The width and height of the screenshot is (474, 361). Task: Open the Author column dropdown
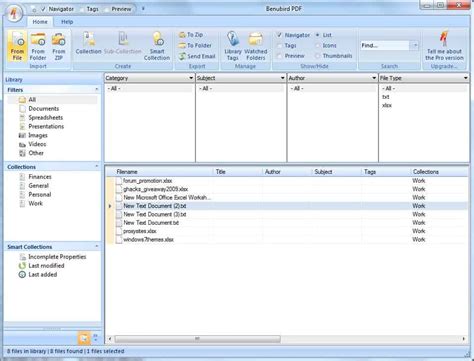(374, 78)
